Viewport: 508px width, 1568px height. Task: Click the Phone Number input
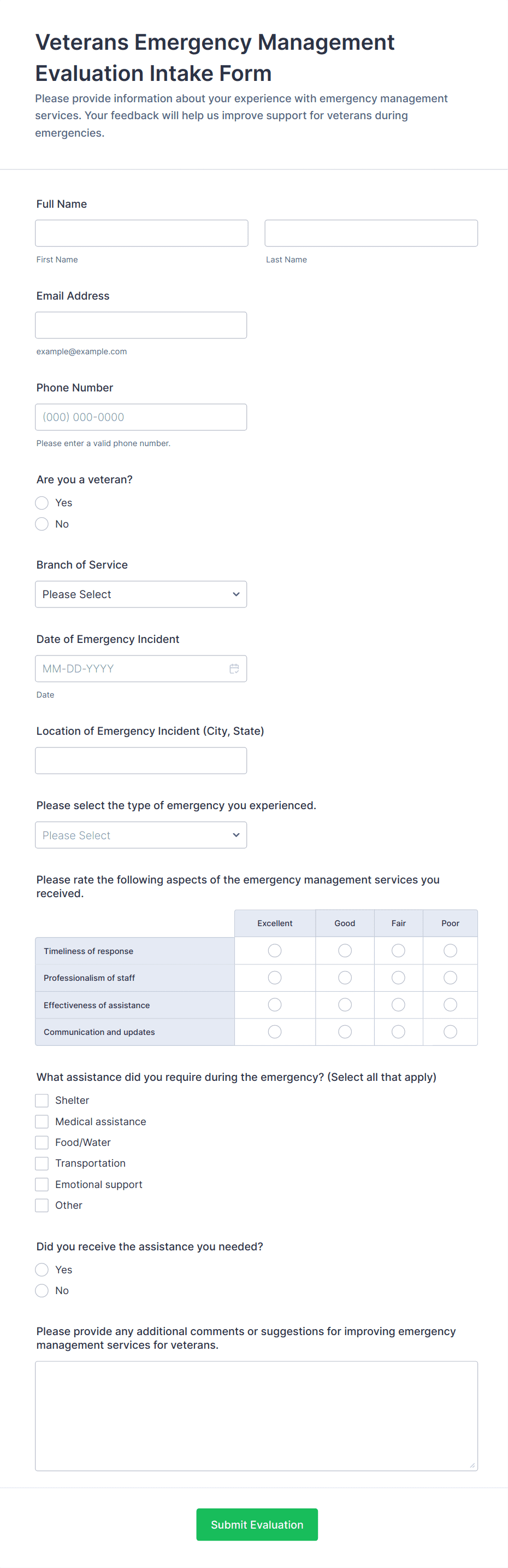coord(141,417)
